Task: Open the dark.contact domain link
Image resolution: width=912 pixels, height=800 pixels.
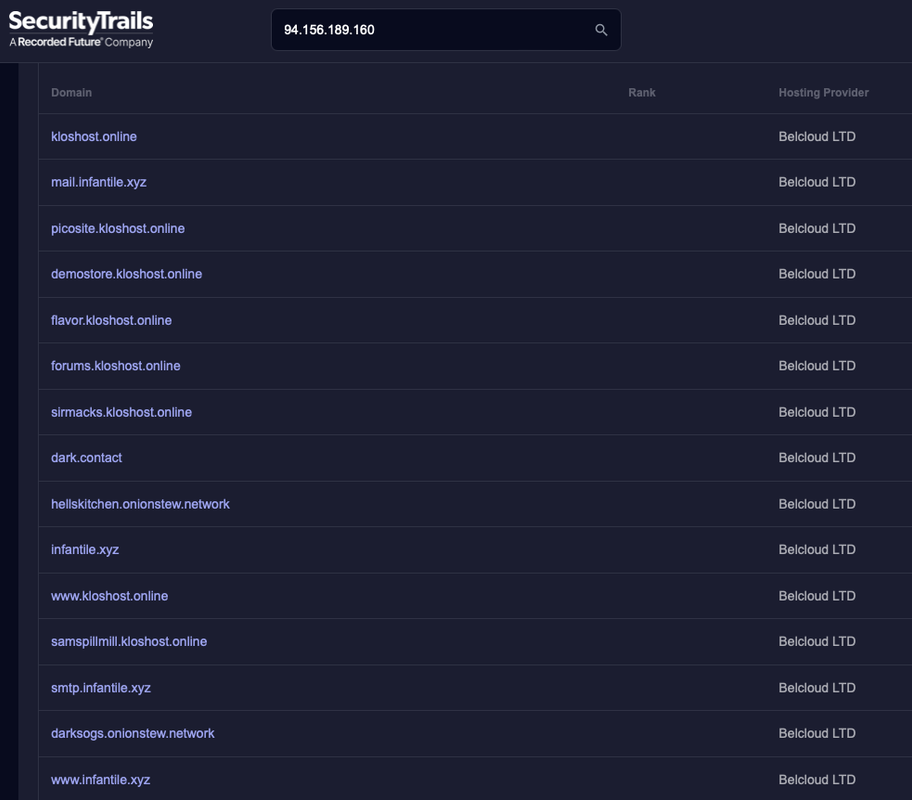Action: [86, 458]
